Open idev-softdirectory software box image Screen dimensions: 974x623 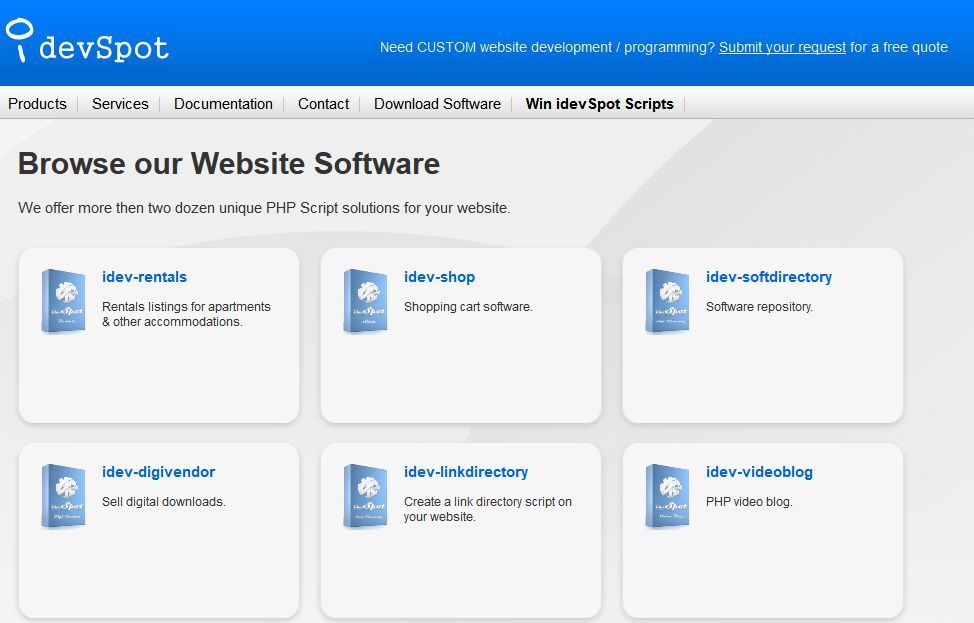click(667, 301)
